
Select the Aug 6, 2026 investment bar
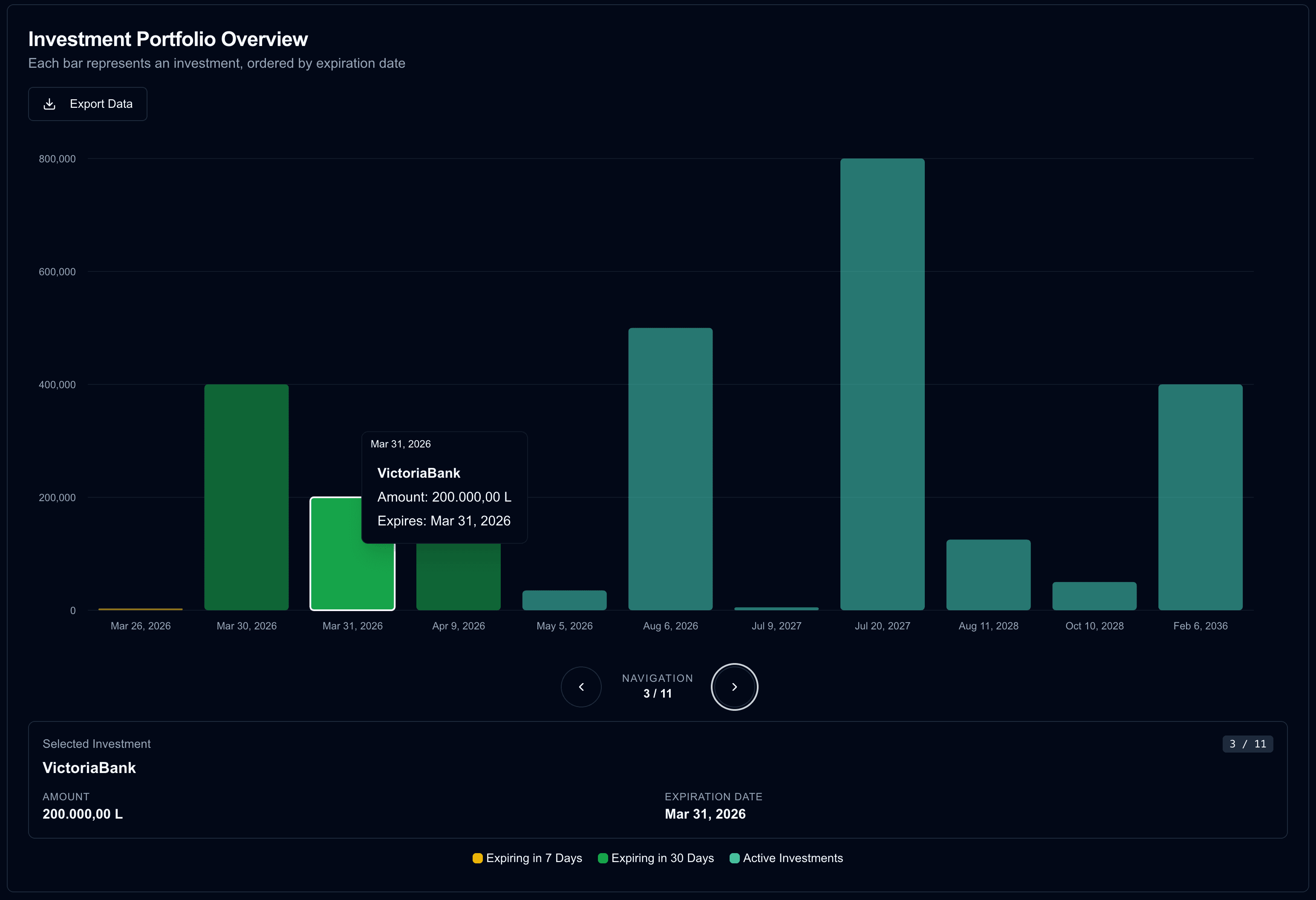pos(670,469)
